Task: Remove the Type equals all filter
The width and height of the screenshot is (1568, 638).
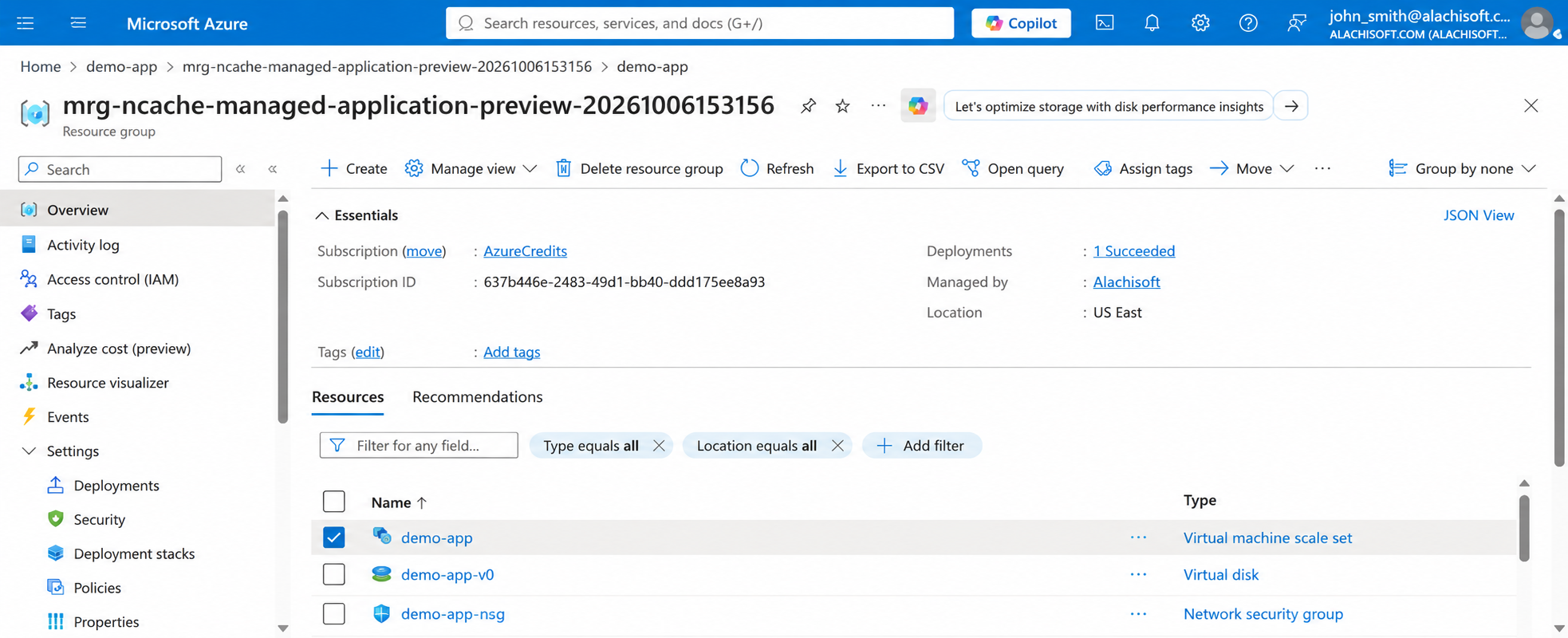Action: pos(659,446)
